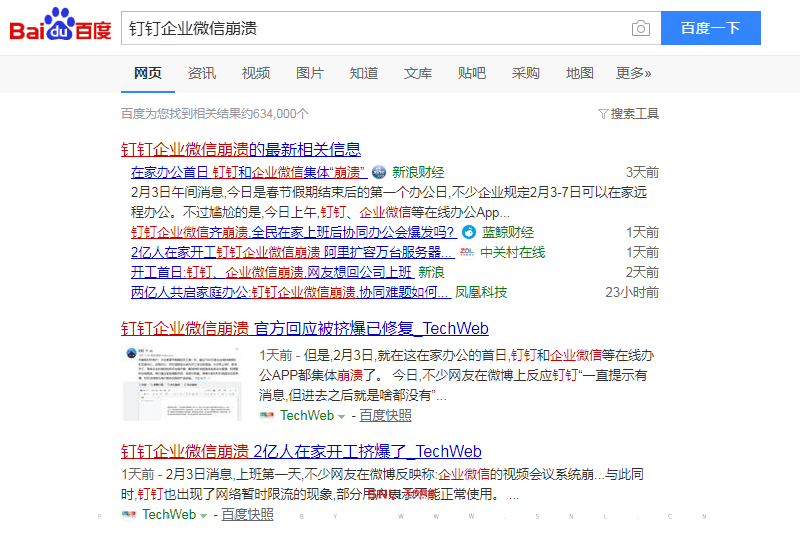Click the 中关村在线 ZOL icon
This screenshot has height=533, width=800.
[467, 252]
